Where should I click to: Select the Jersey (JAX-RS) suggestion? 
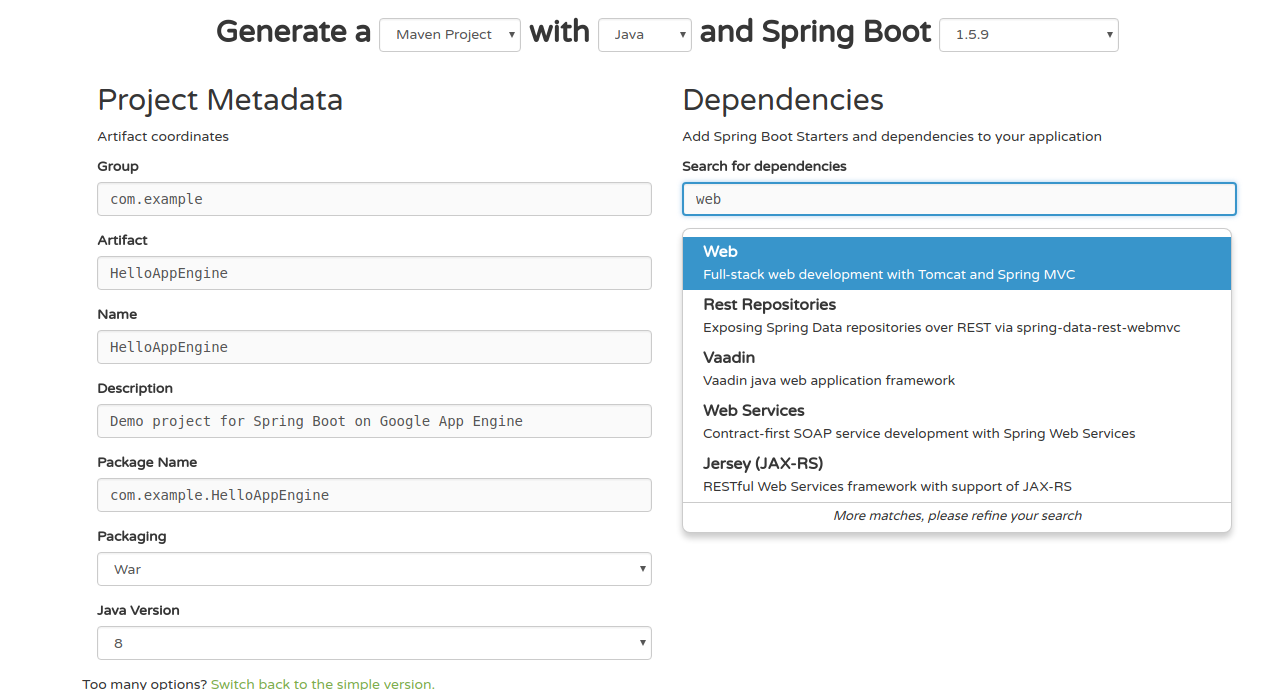point(957,475)
